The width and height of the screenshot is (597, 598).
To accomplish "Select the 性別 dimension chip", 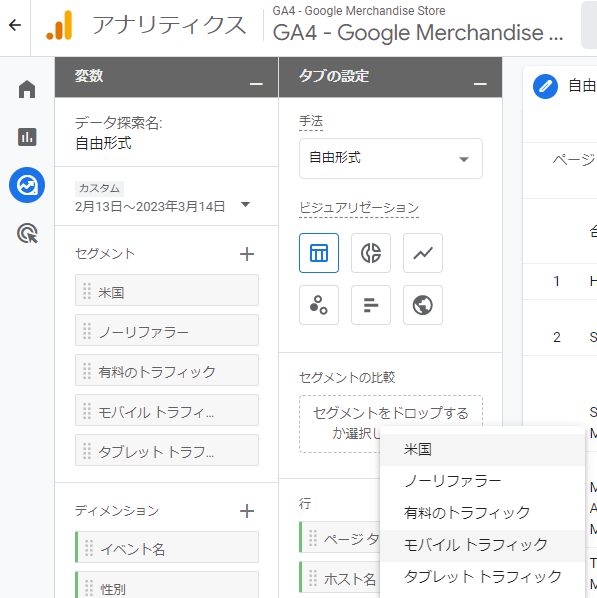I will click(167, 585).
